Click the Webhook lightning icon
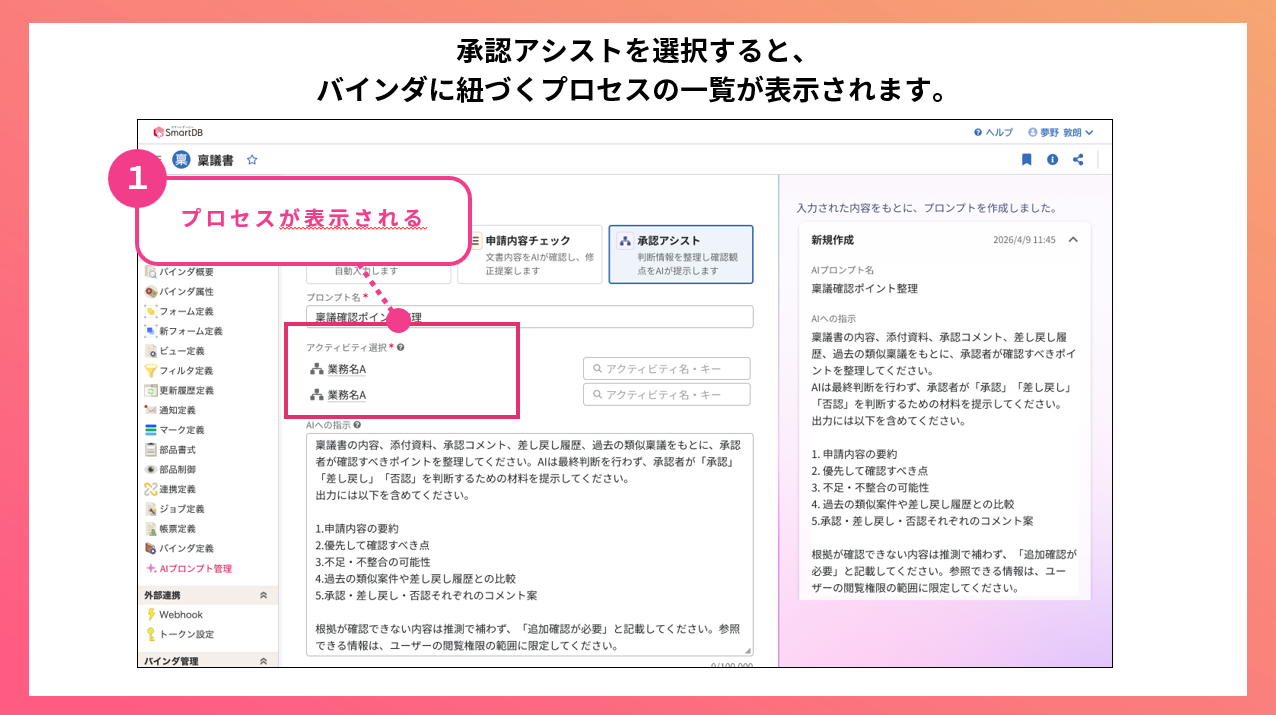The width and height of the screenshot is (1276, 715). pyautogui.click(x=151, y=615)
